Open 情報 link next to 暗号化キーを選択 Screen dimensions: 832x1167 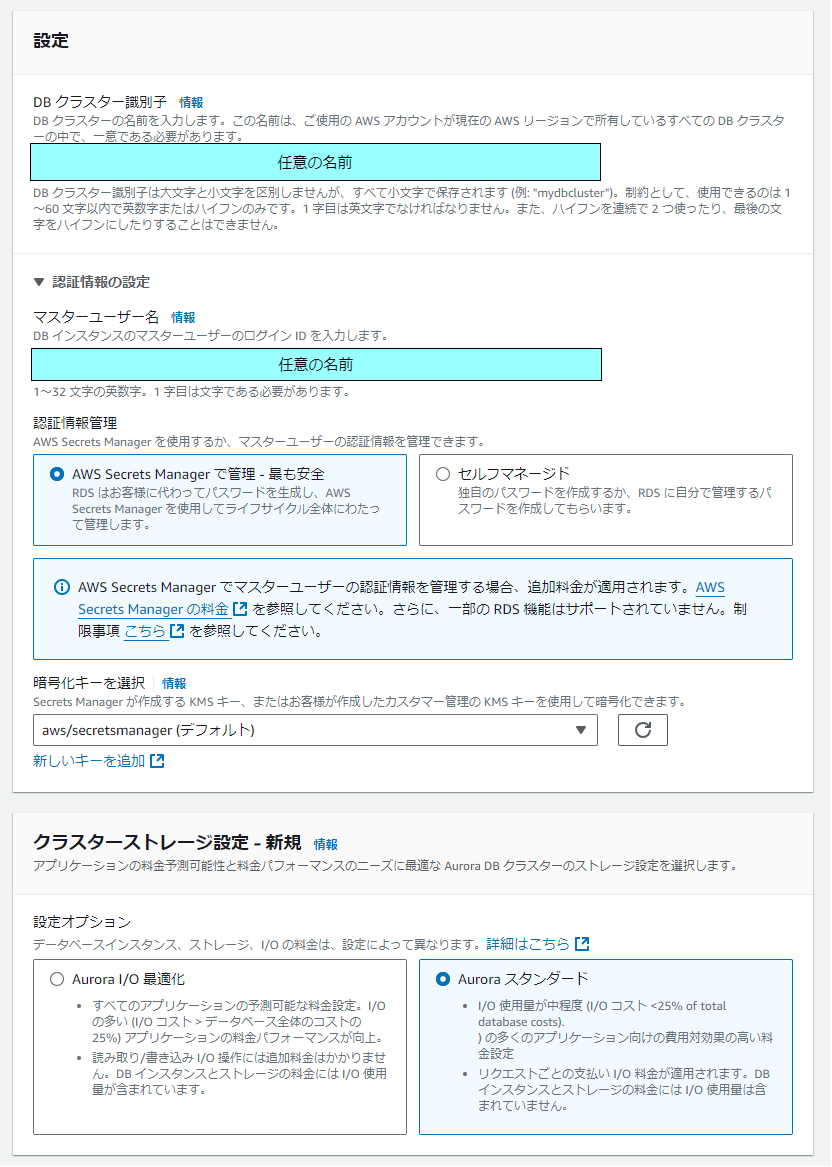point(174,683)
